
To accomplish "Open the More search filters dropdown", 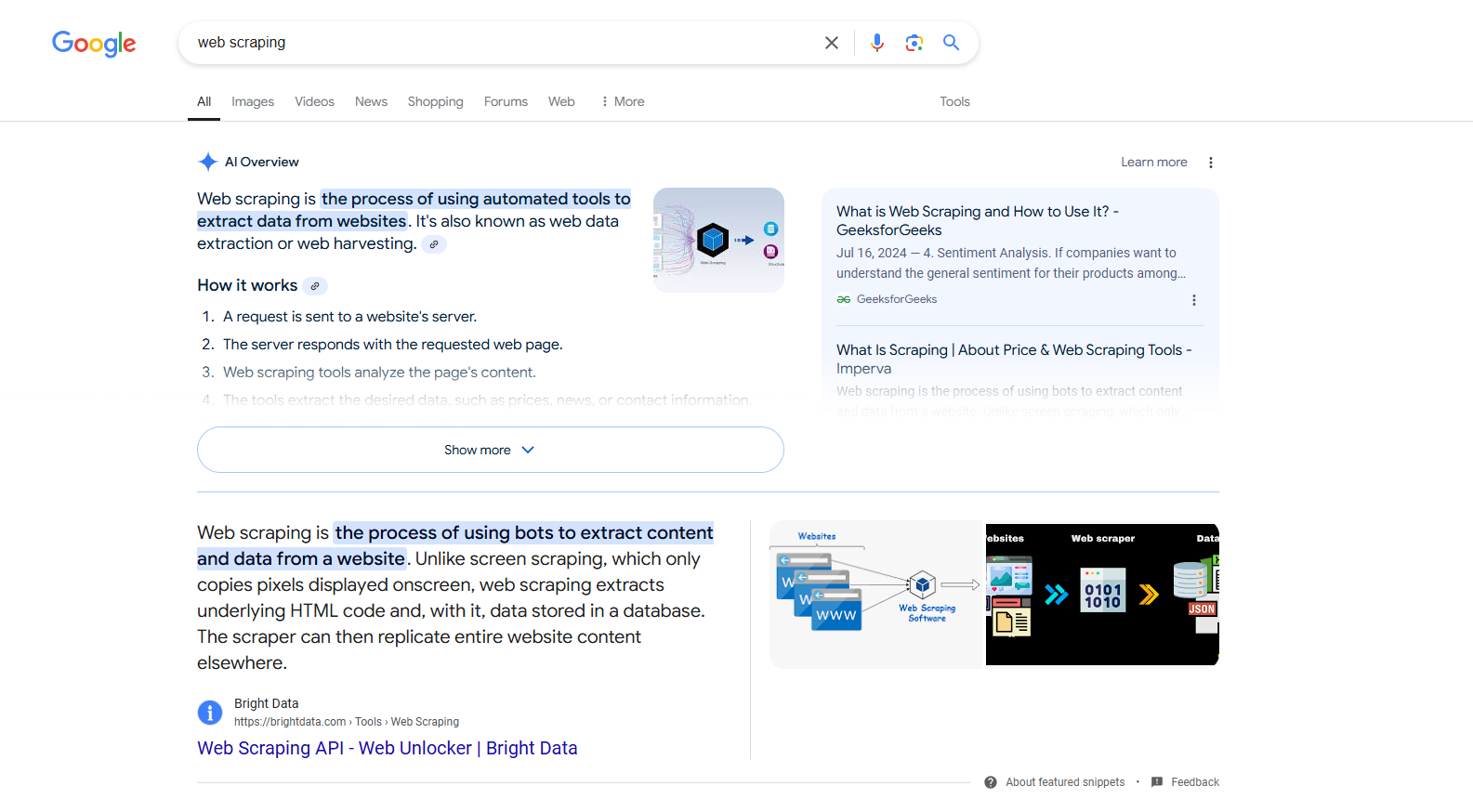I will pyautogui.click(x=623, y=102).
